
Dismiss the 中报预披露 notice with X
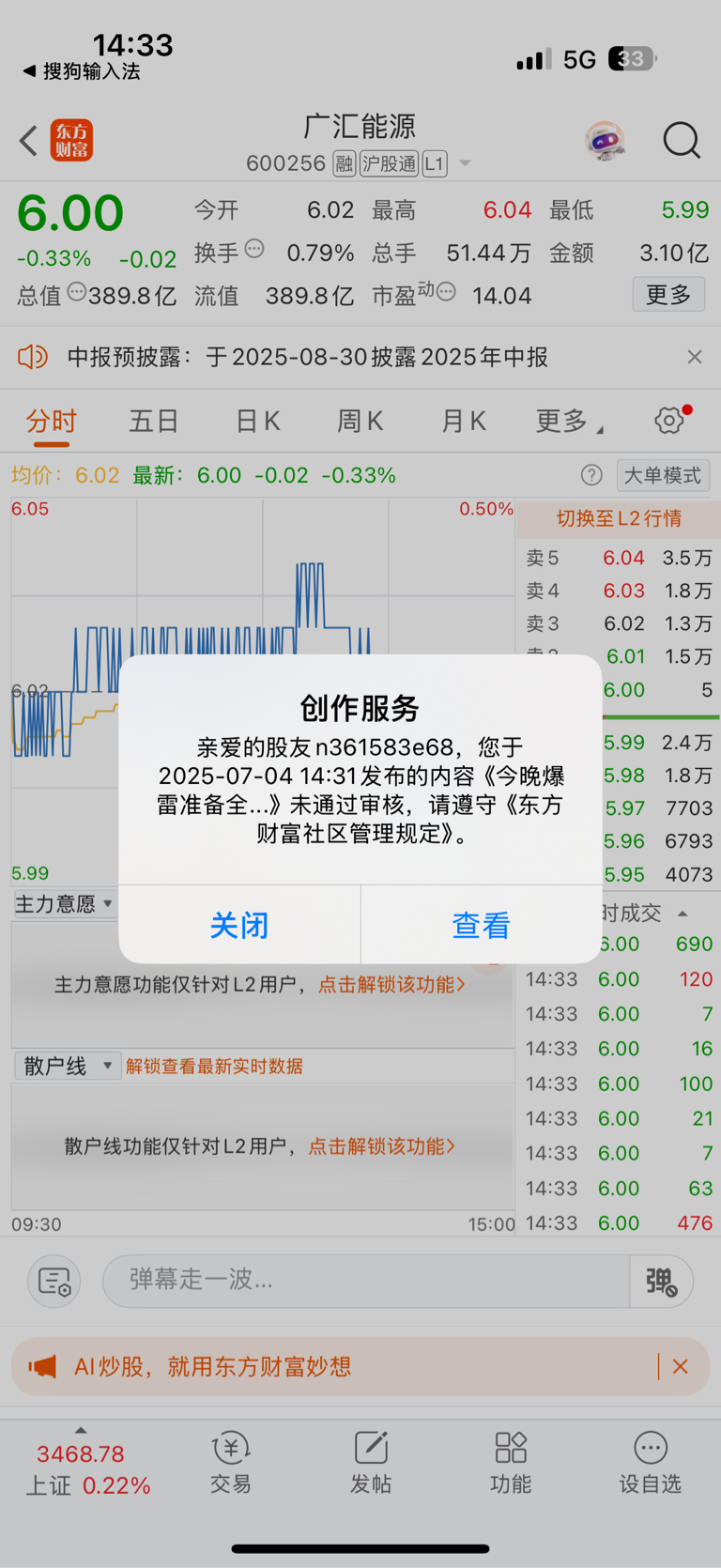[x=695, y=357]
